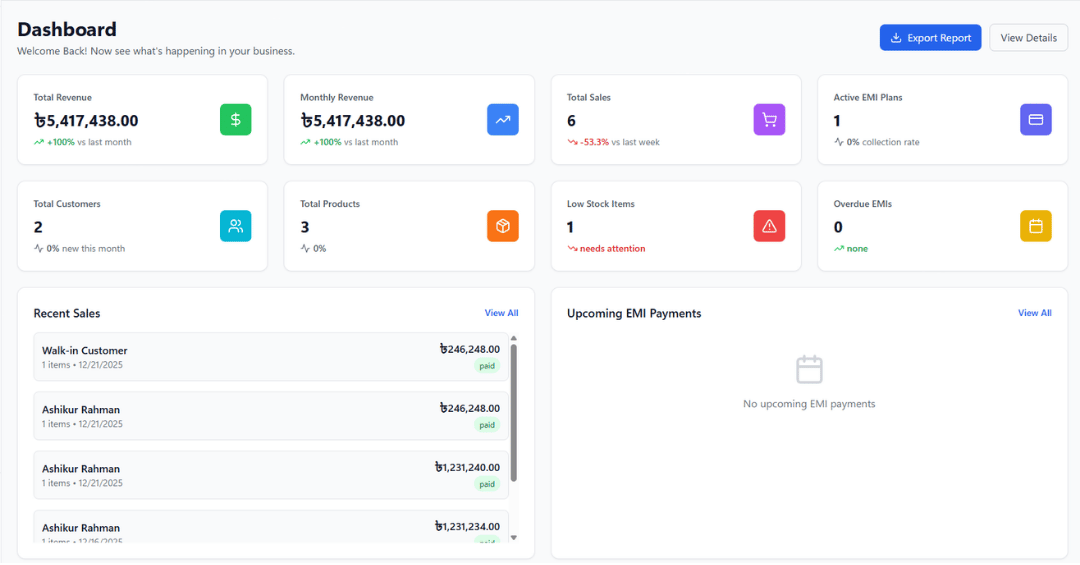
Task: Select the Ashikur Rahman sale of ৳246,248.00
Action: [271, 416]
